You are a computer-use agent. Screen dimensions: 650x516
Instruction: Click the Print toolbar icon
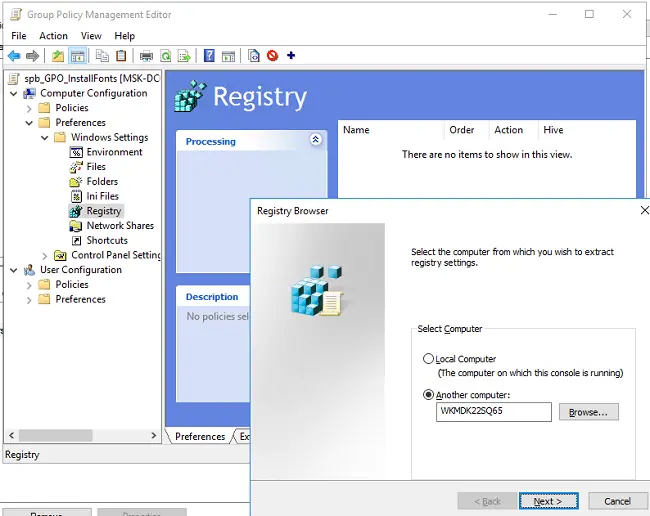point(146,56)
